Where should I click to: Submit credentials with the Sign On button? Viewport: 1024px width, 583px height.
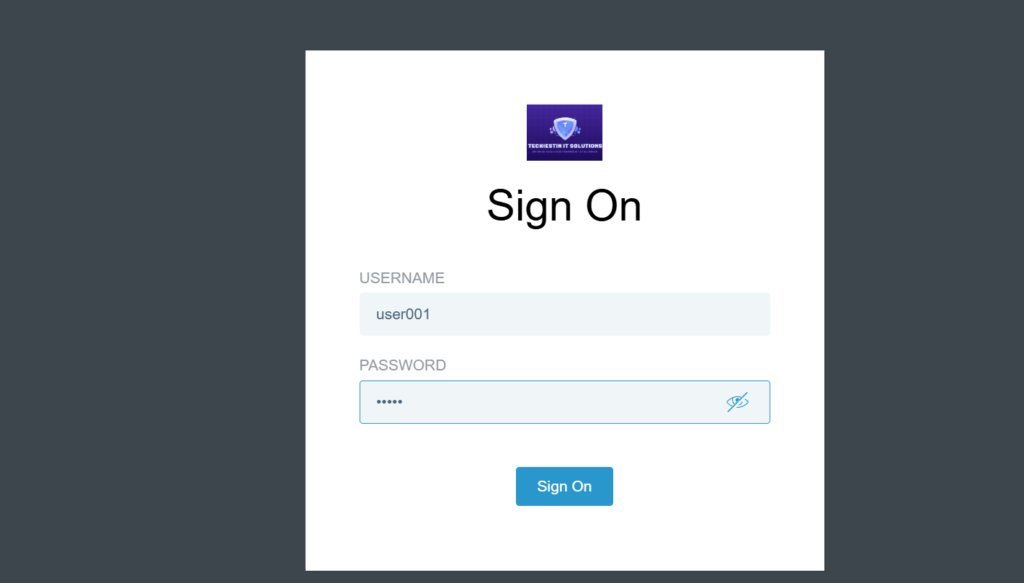pyautogui.click(x=564, y=486)
